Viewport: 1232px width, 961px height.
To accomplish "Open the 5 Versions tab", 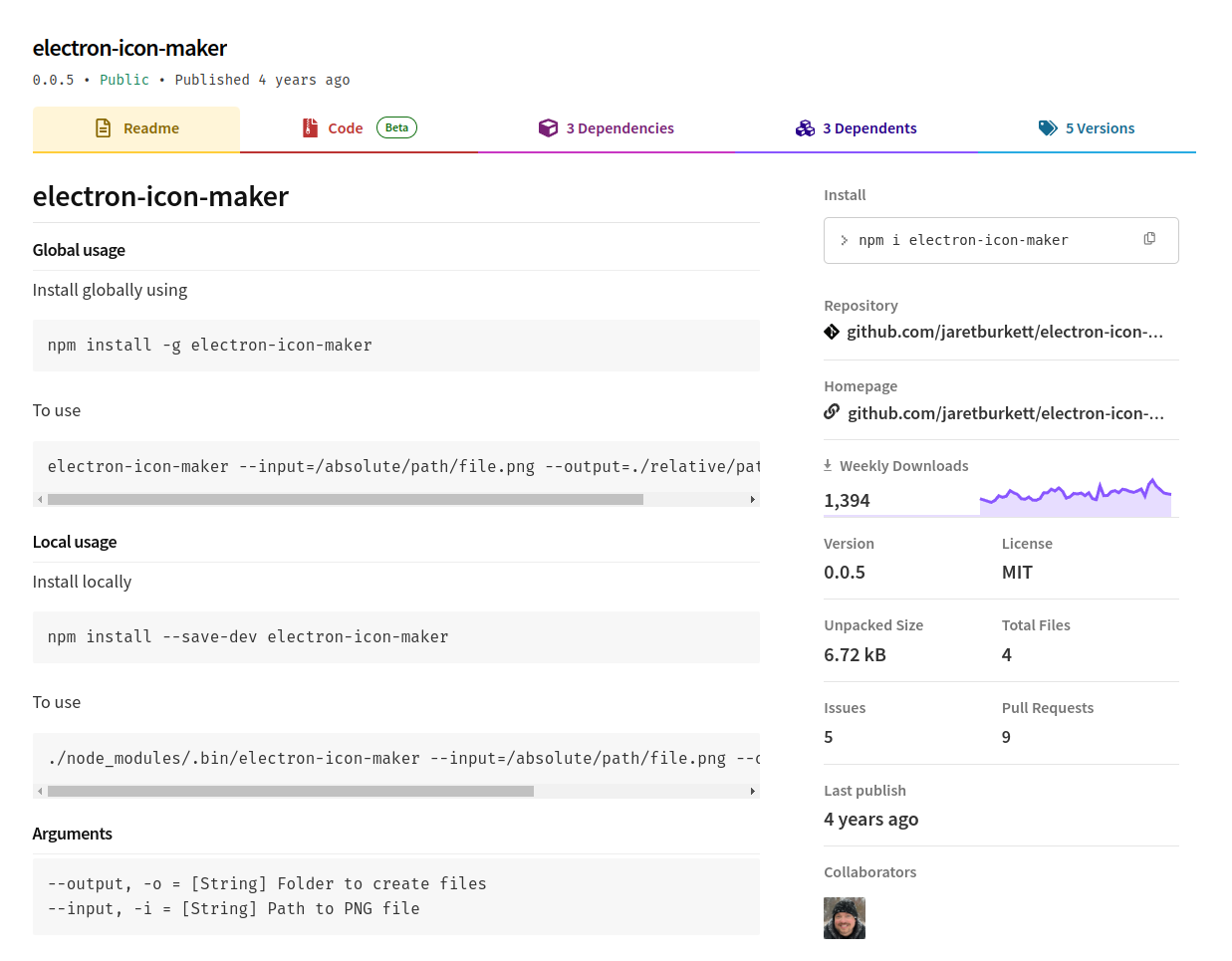I will [x=1100, y=127].
